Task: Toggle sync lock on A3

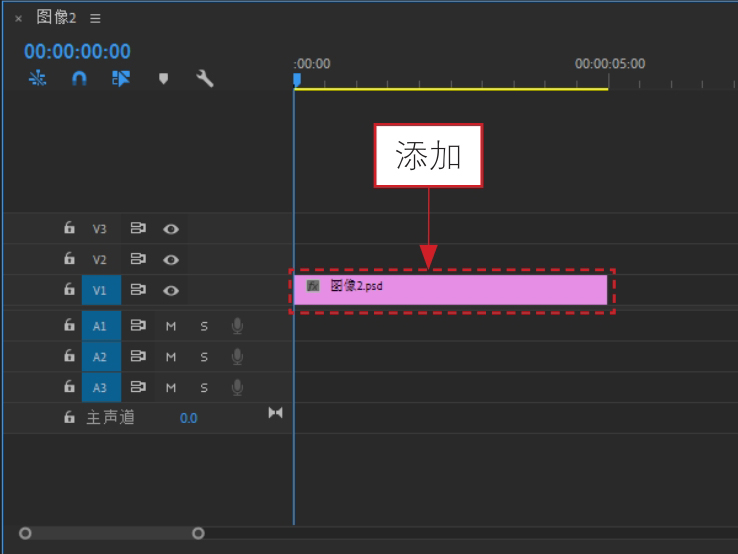Action: coord(138,387)
